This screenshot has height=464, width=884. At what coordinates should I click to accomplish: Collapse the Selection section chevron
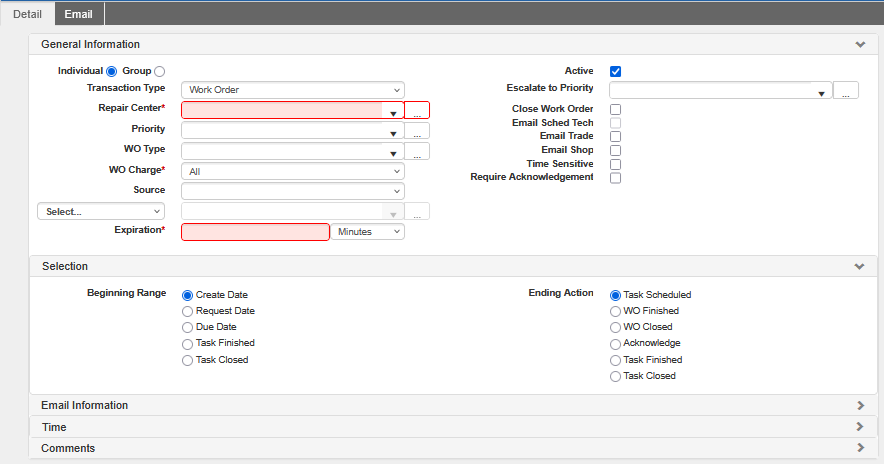859,267
